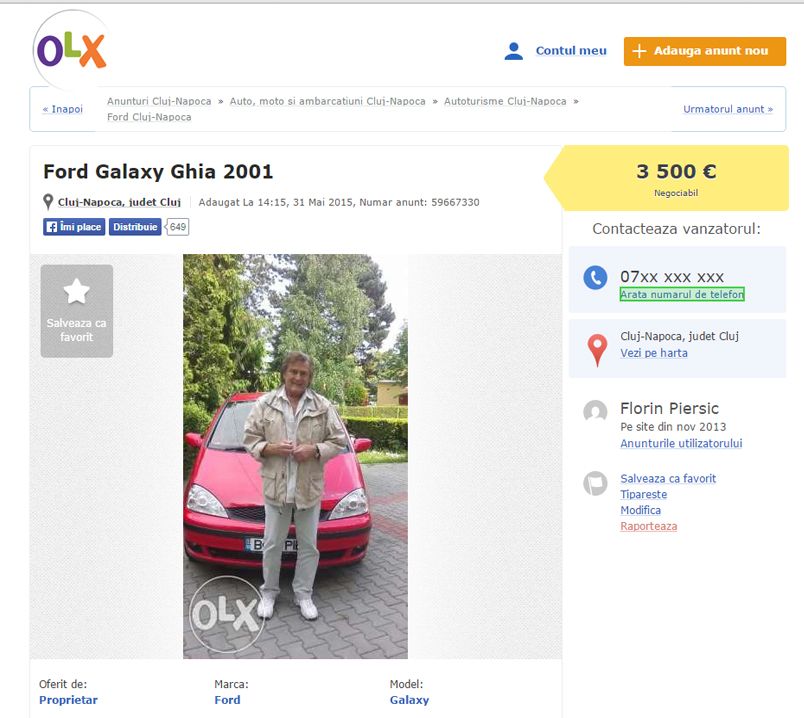Click the red map pin icon

coord(596,349)
